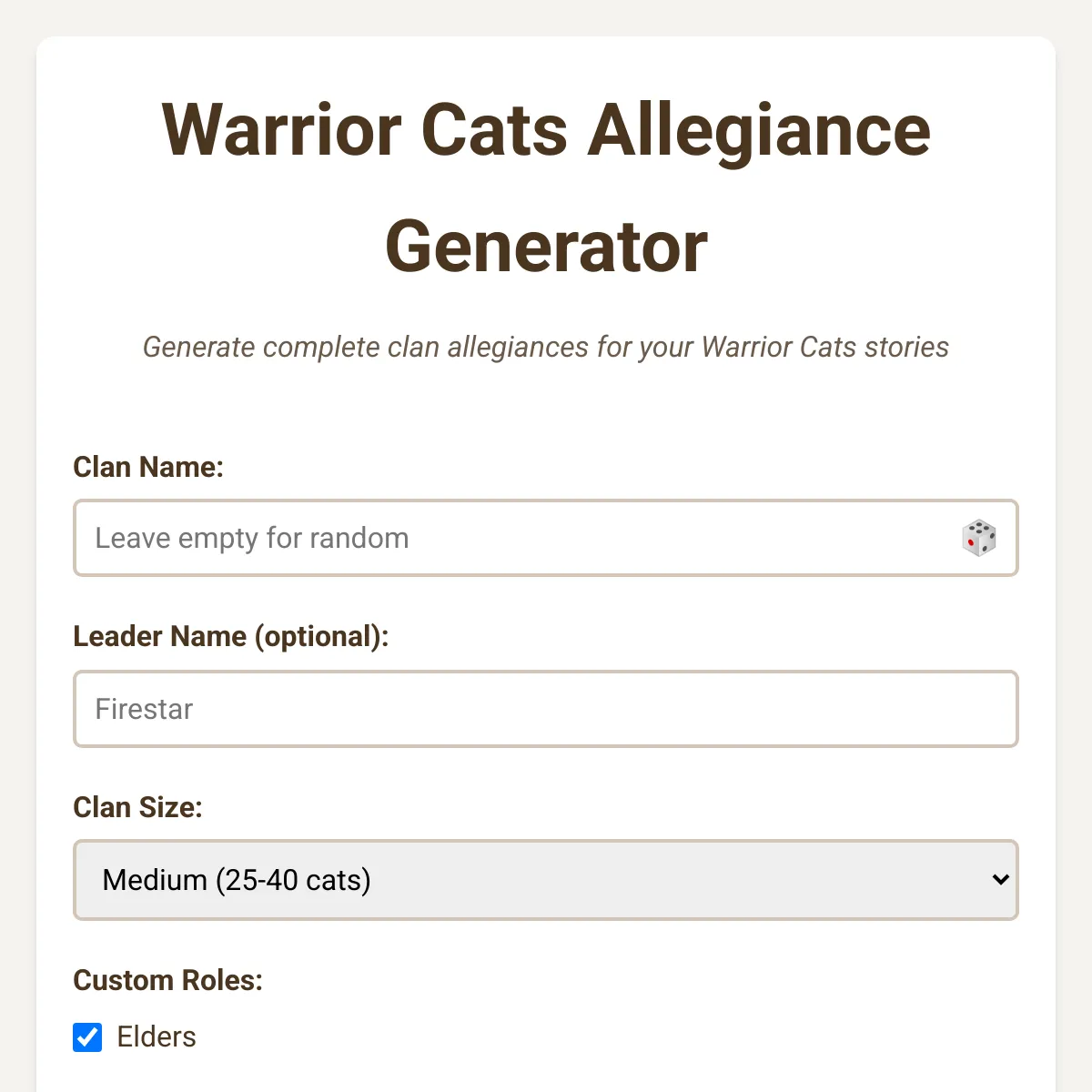Image resolution: width=1092 pixels, height=1092 pixels.
Task: Click the 'Clan Name:' label
Action: point(148,467)
